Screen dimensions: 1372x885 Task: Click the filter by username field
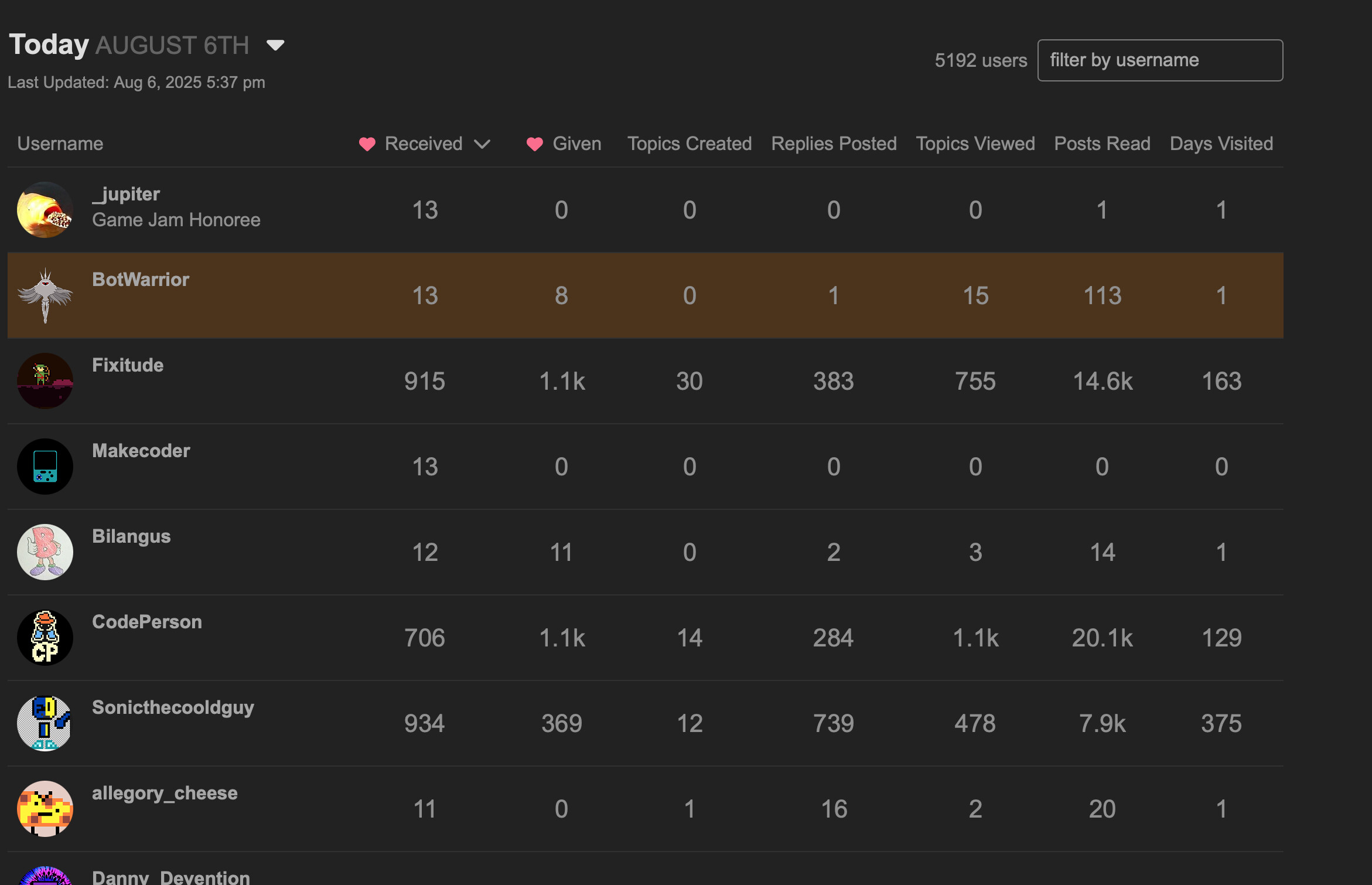[x=1160, y=60]
